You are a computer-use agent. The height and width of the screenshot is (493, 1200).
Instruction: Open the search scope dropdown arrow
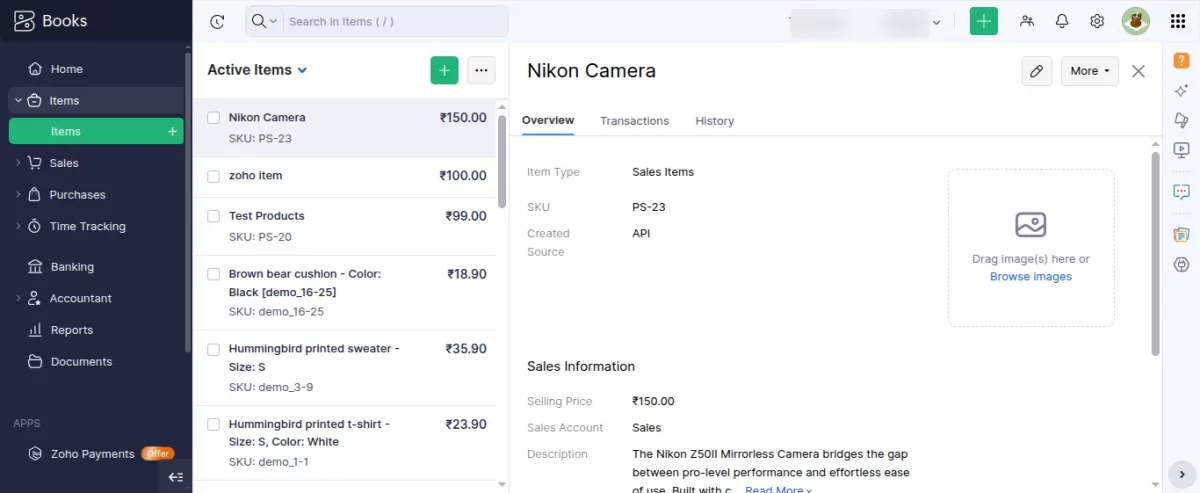272,21
